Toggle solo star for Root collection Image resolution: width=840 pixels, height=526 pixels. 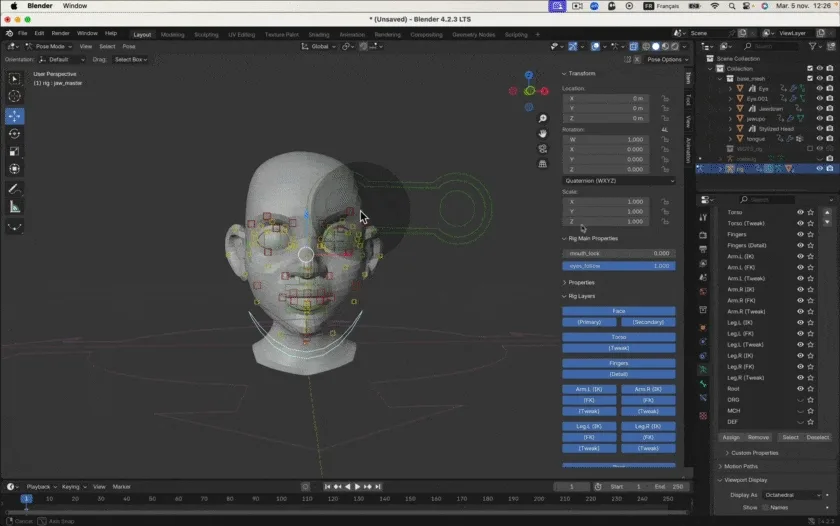coord(811,389)
